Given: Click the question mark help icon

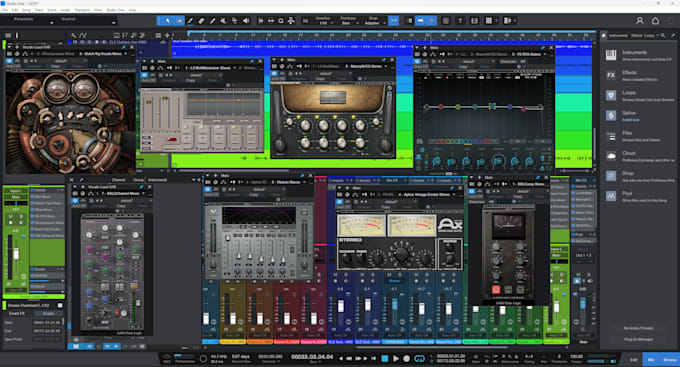Looking at the screenshot, I should (460, 20).
